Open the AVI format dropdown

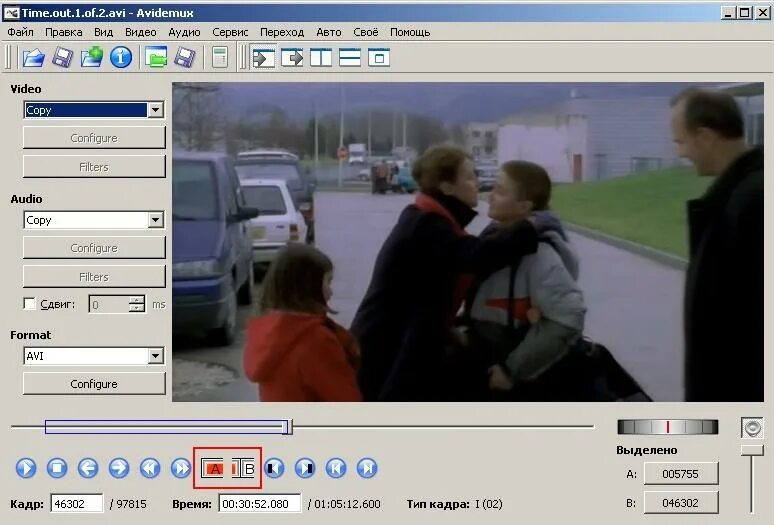tap(155, 356)
